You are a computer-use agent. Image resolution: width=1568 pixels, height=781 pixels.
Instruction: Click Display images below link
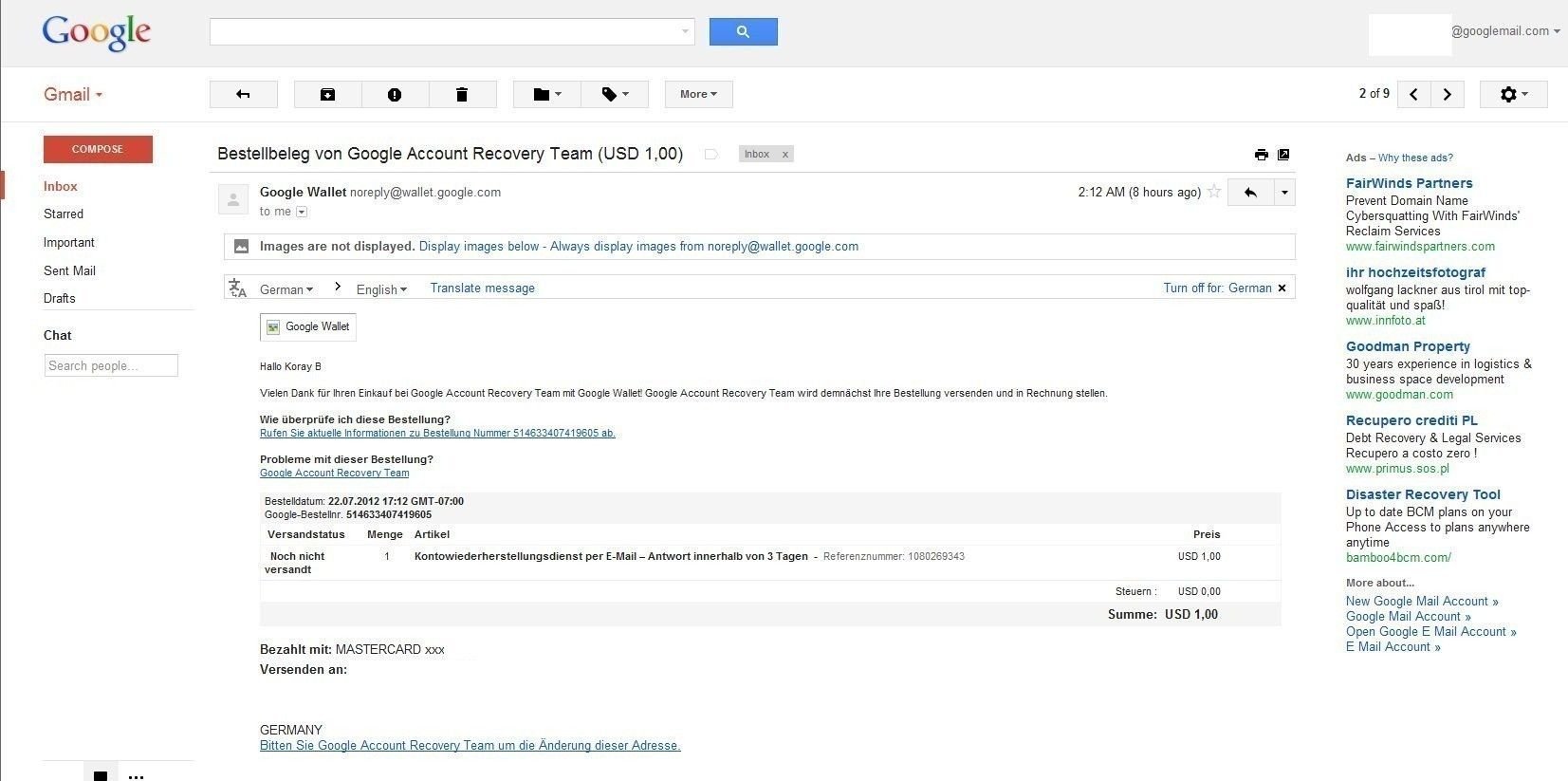(479, 246)
